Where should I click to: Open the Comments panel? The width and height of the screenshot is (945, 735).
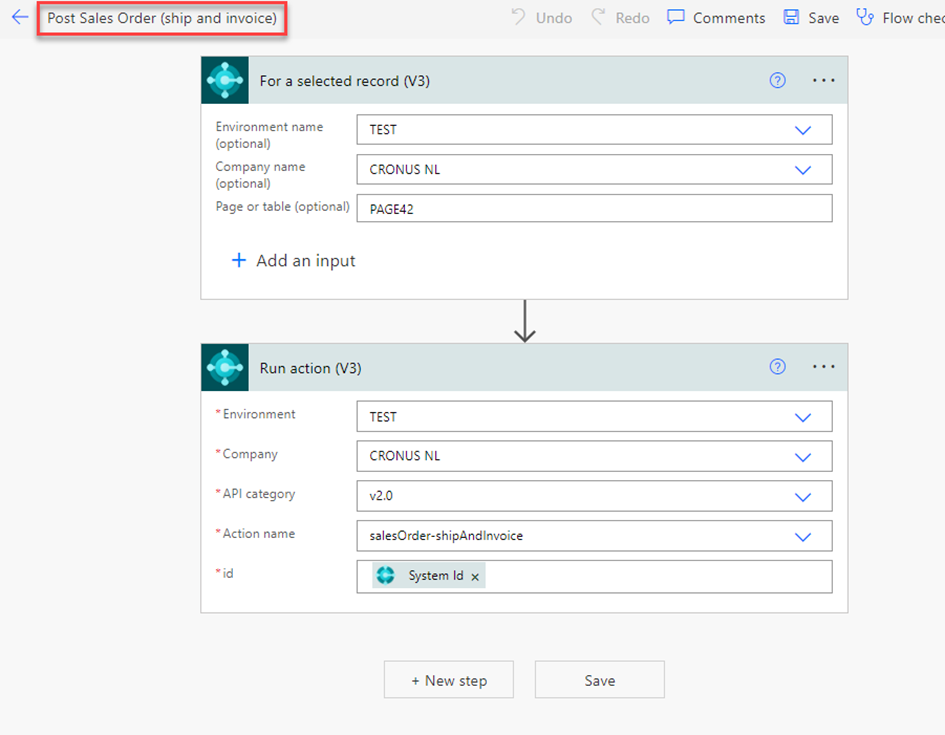716,17
